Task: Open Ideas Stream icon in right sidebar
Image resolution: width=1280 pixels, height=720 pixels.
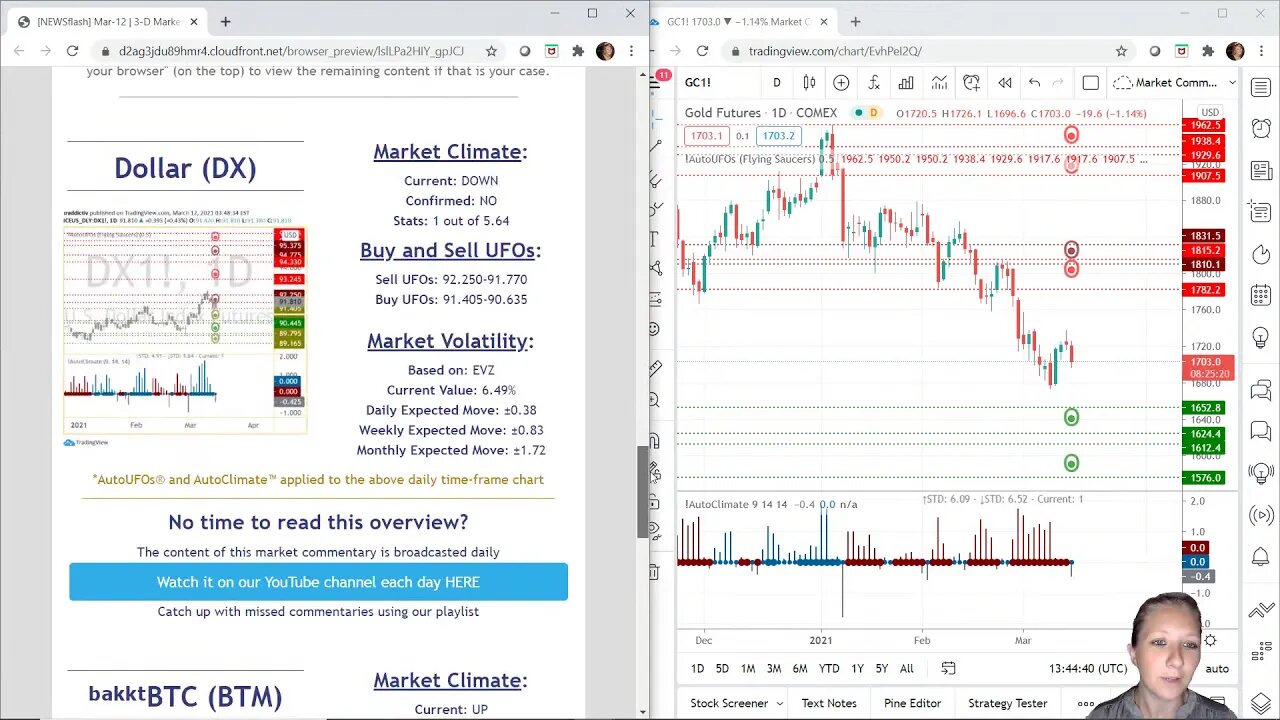Action: [1260, 473]
